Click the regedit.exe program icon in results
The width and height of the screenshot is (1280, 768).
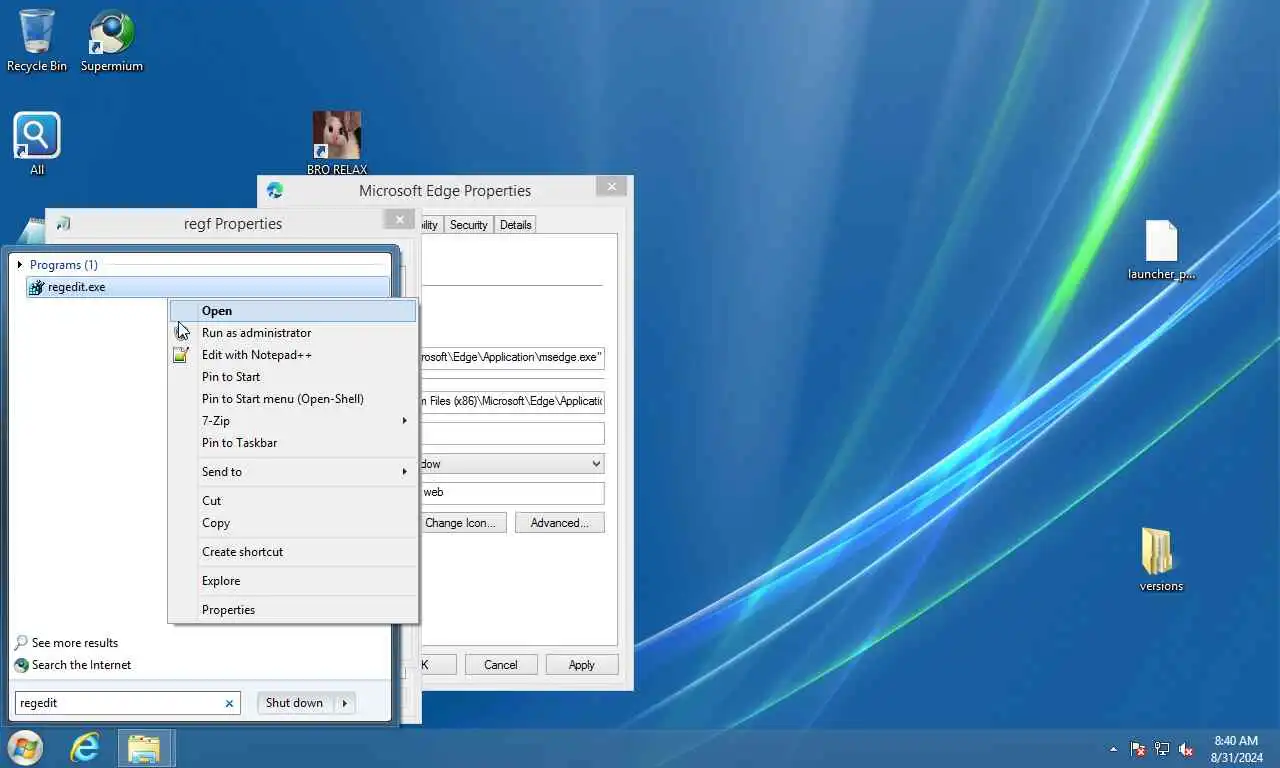pyautogui.click(x=37, y=287)
